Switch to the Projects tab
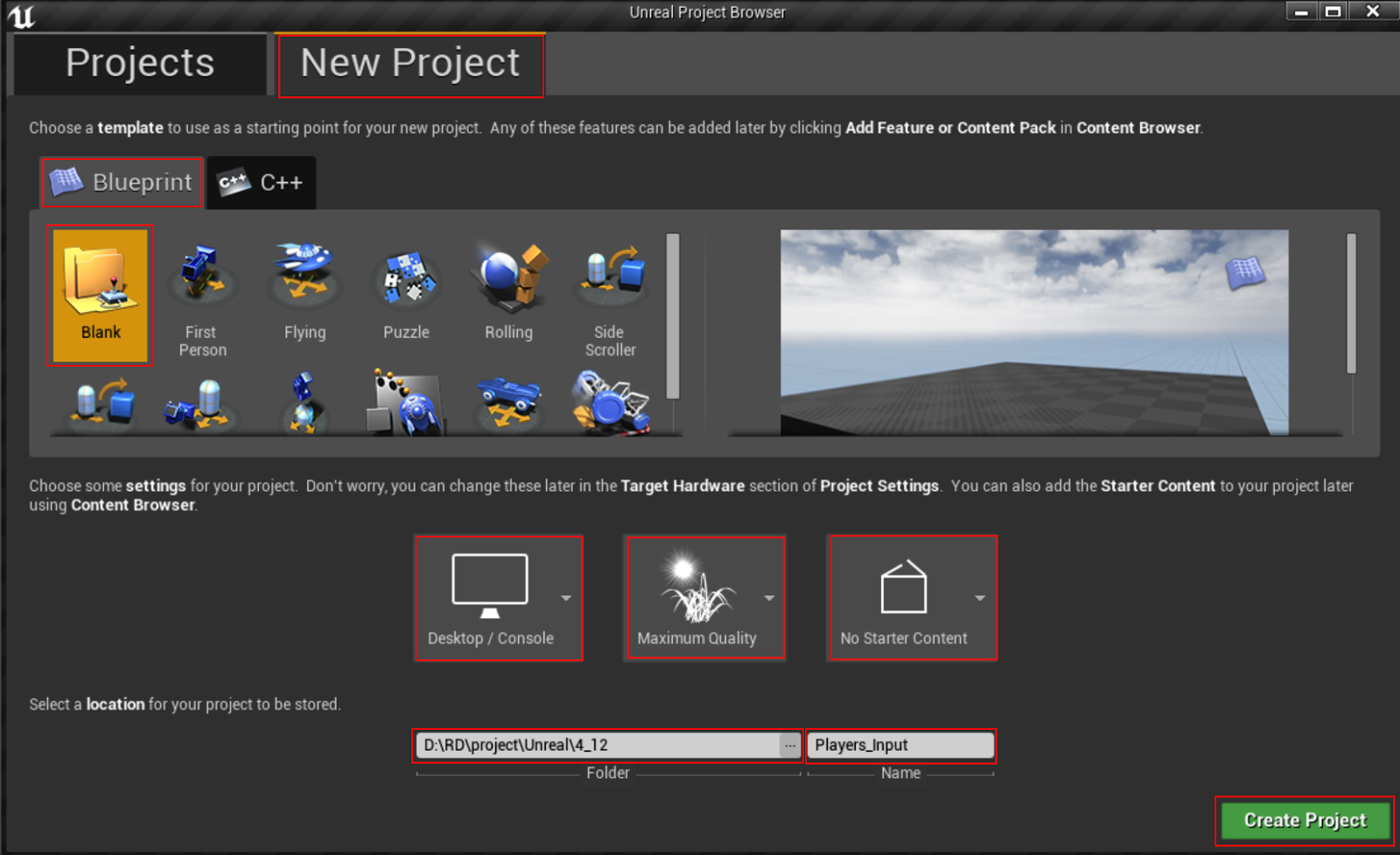The height and width of the screenshot is (855, 1400). pos(139,63)
